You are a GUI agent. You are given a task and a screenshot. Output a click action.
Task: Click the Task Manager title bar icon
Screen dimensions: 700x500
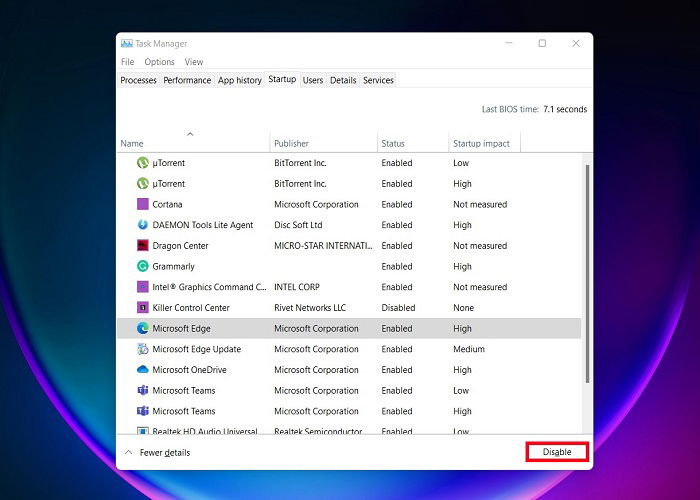[127, 43]
